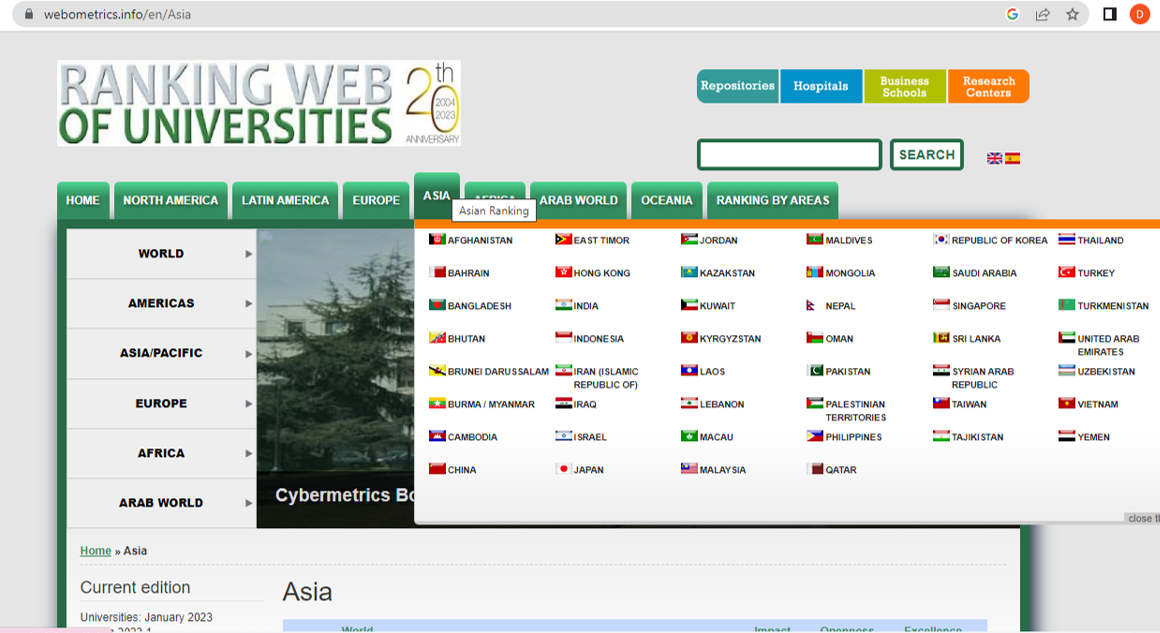Click inside the search input field
The width and height of the screenshot is (1160, 633).
pyautogui.click(x=789, y=154)
